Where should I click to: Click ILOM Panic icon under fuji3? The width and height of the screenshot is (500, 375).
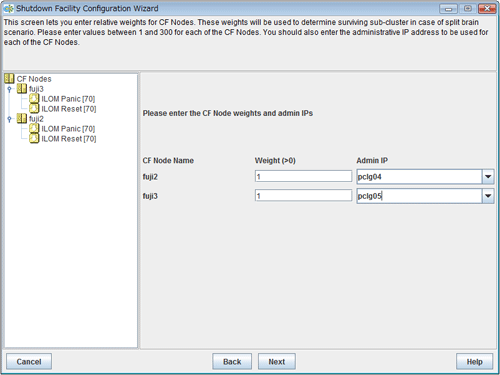(x=34, y=98)
